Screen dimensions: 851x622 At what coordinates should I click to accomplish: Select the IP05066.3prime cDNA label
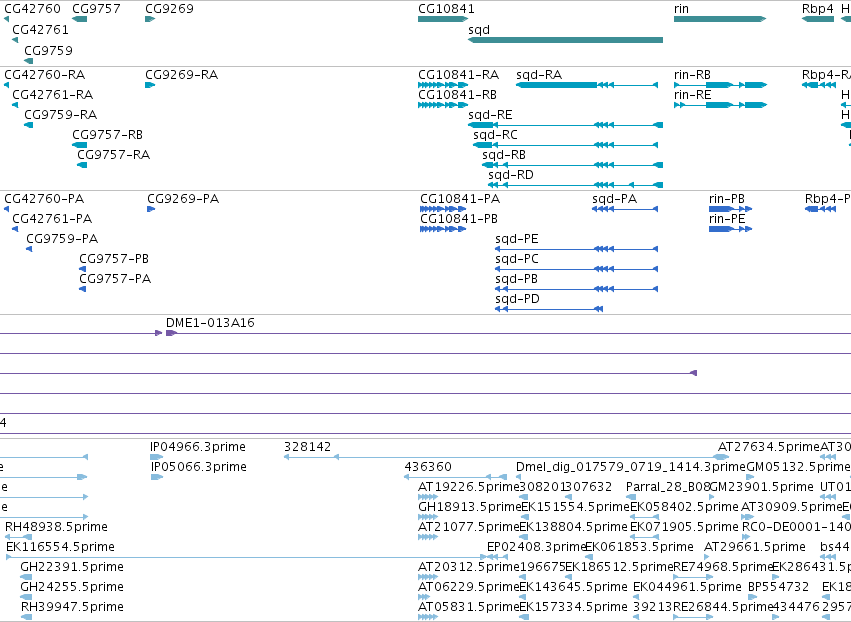199,467
